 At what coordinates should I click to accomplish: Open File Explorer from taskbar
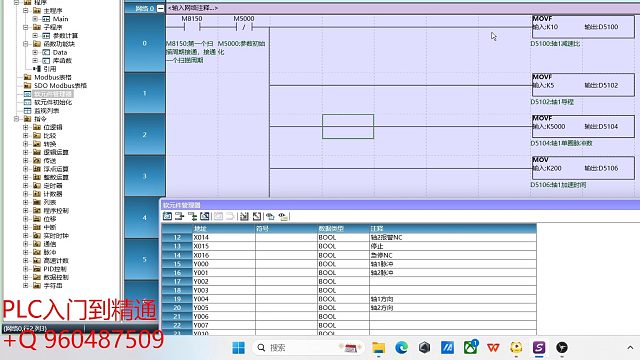[378, 348]
